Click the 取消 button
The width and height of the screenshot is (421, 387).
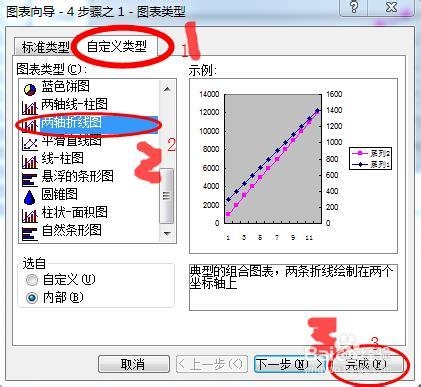133,364
